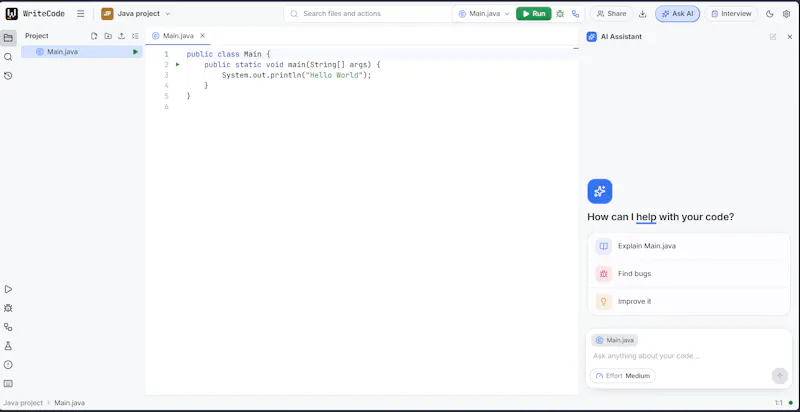This screenshot has width=800, height=412.
Task: Click Main.java in the bottom breadcrumb
Action: 70,403
